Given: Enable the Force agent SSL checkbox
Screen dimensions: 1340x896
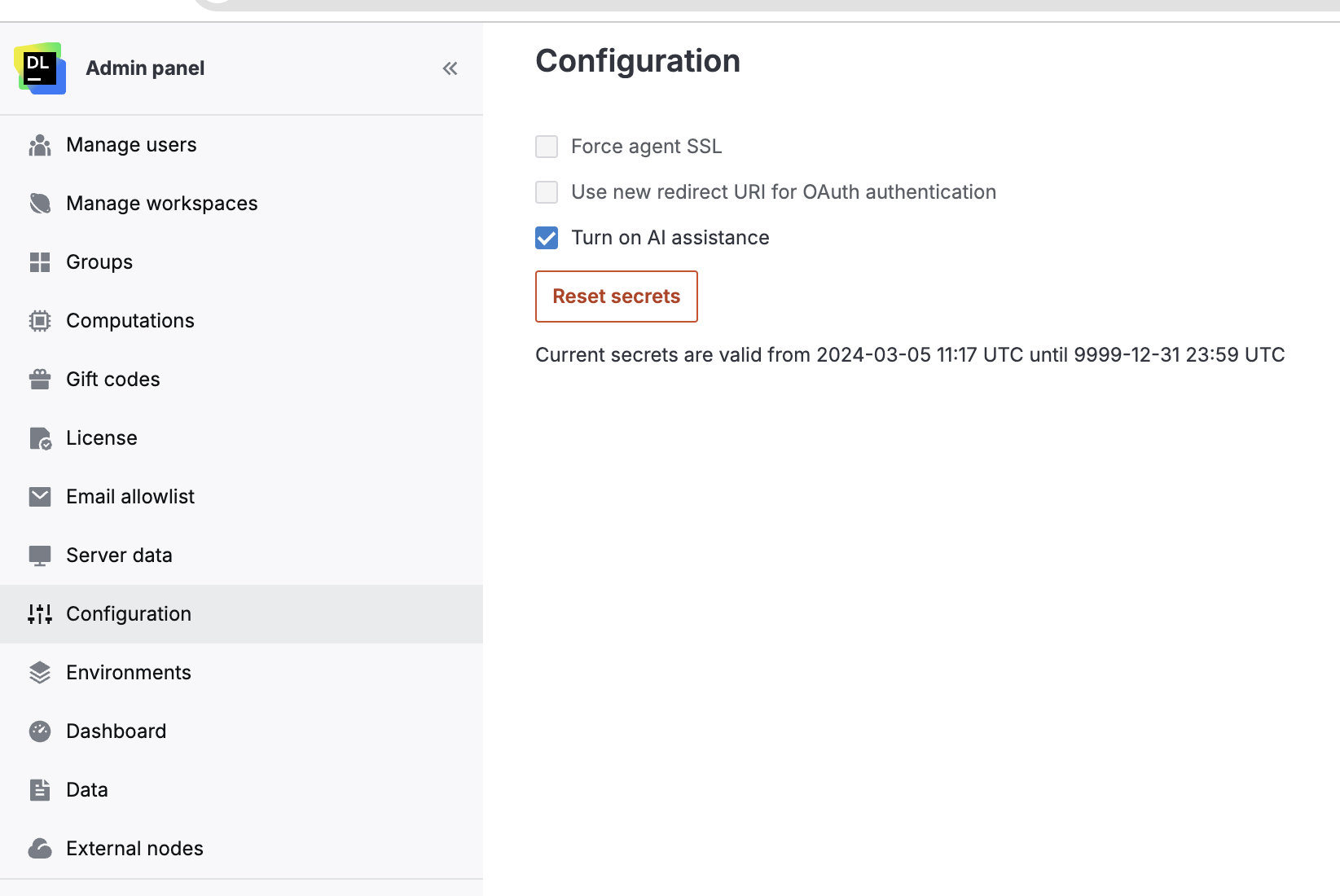Looking at the screenshot, I should click(x=546, y=147).
